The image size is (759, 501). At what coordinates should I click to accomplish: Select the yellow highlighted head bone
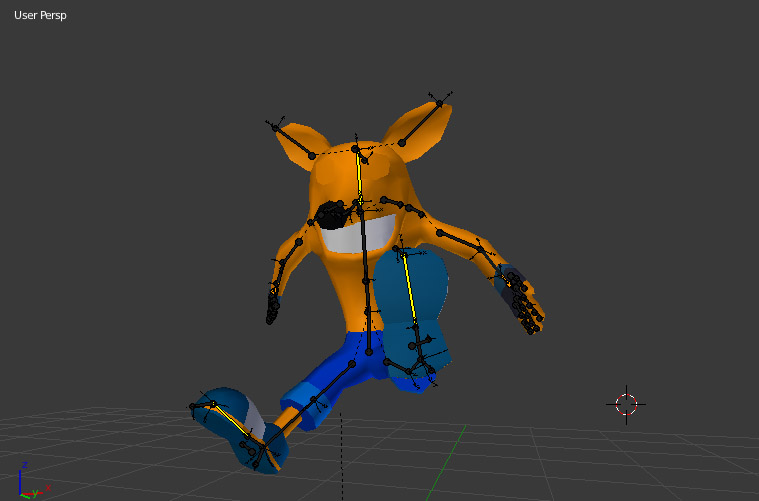pyautogui.click(x=359, y=175)
